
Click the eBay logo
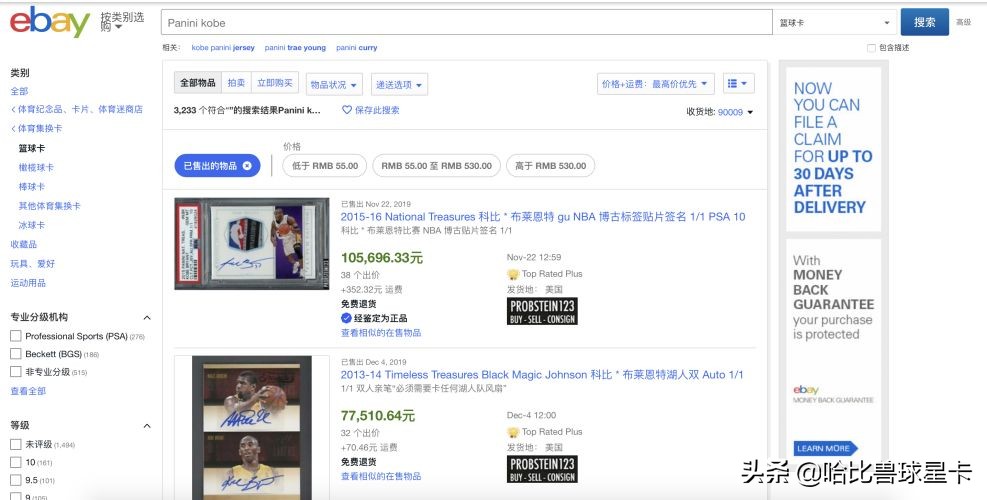pos(49,22)
